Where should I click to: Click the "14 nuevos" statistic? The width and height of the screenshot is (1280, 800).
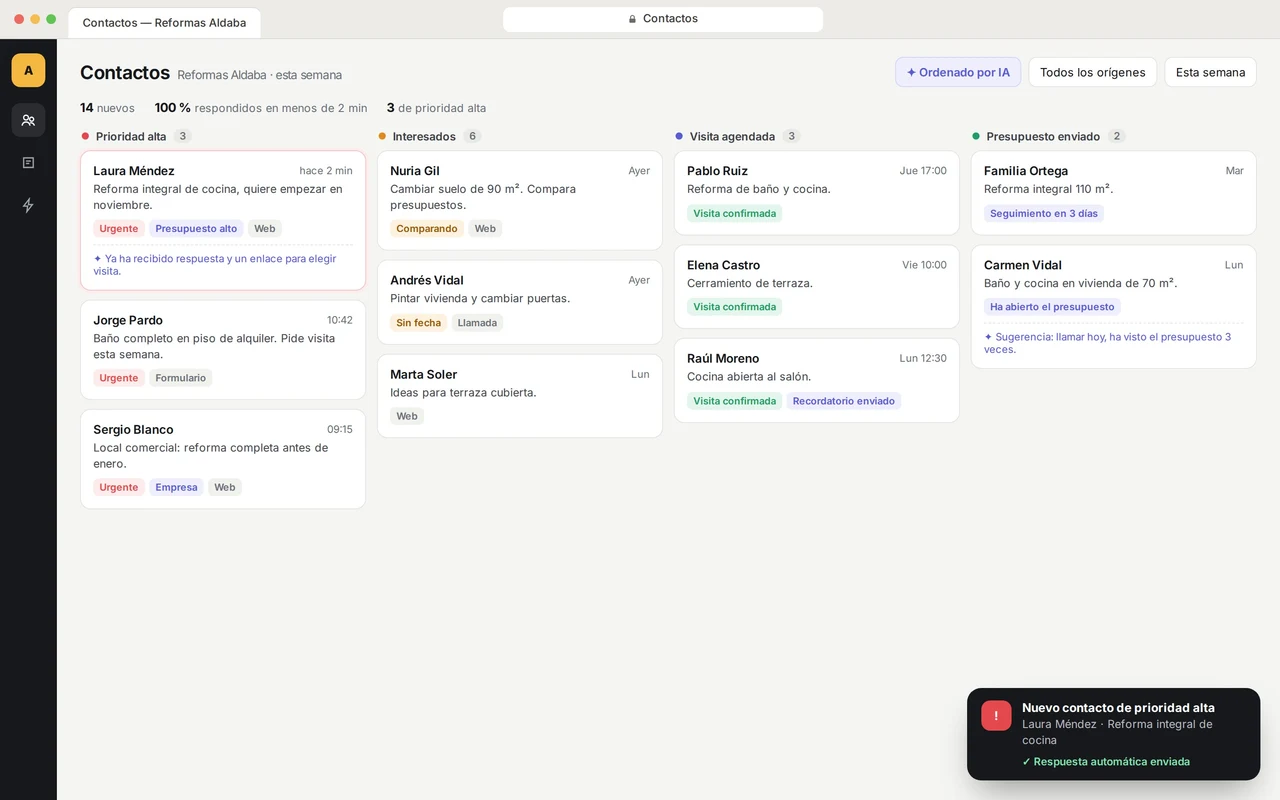coord(107,108)
